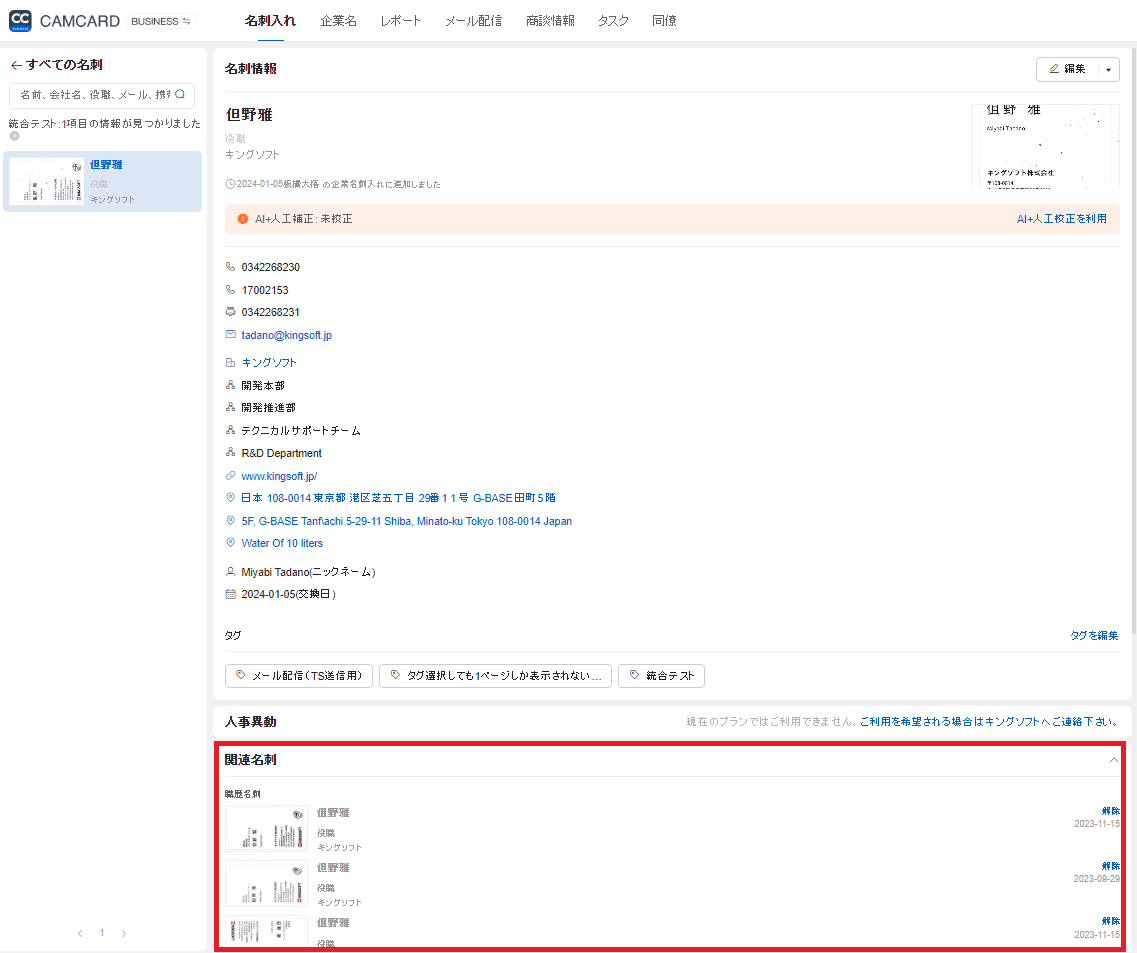Click the タグを編集 link
Screen dimensions: 1137x953
(x=1094, y=635)
